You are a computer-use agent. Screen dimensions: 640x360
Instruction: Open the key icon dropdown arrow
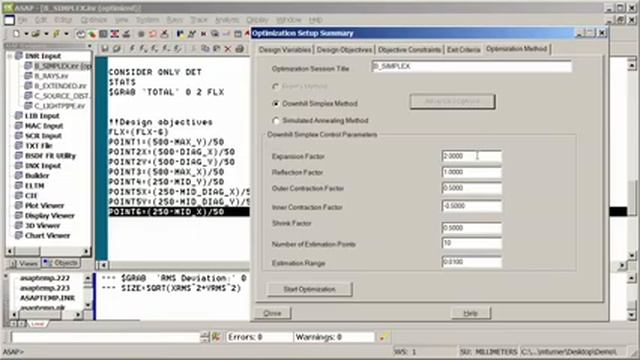pos(66,34)
